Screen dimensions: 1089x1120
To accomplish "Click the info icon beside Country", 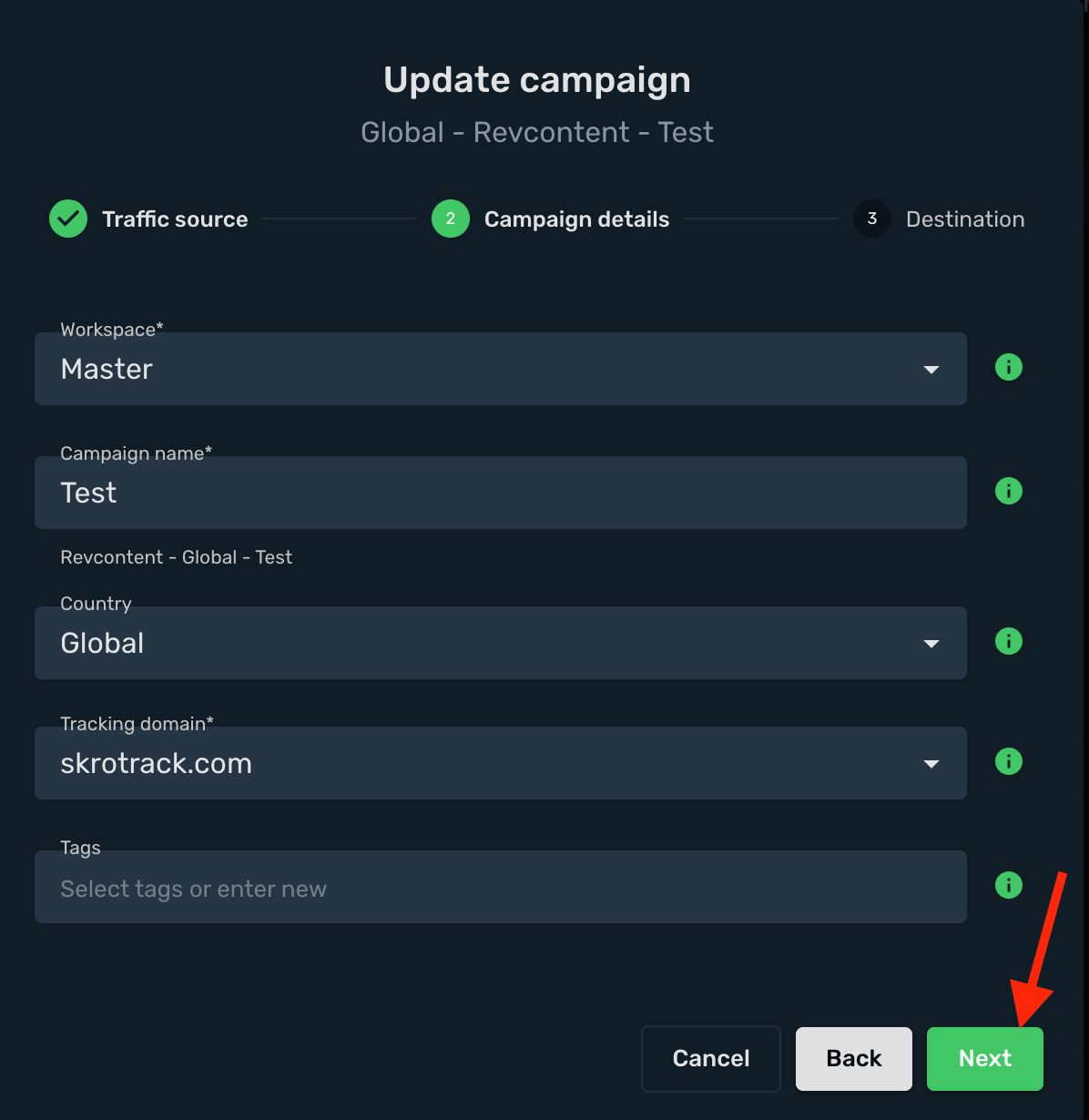I will tap(1008, 642).
